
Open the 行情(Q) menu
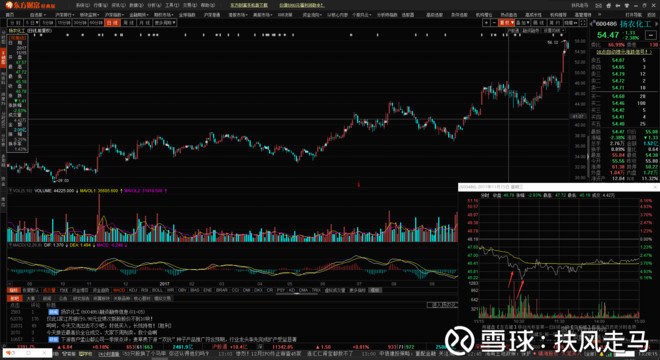point(101,5)
